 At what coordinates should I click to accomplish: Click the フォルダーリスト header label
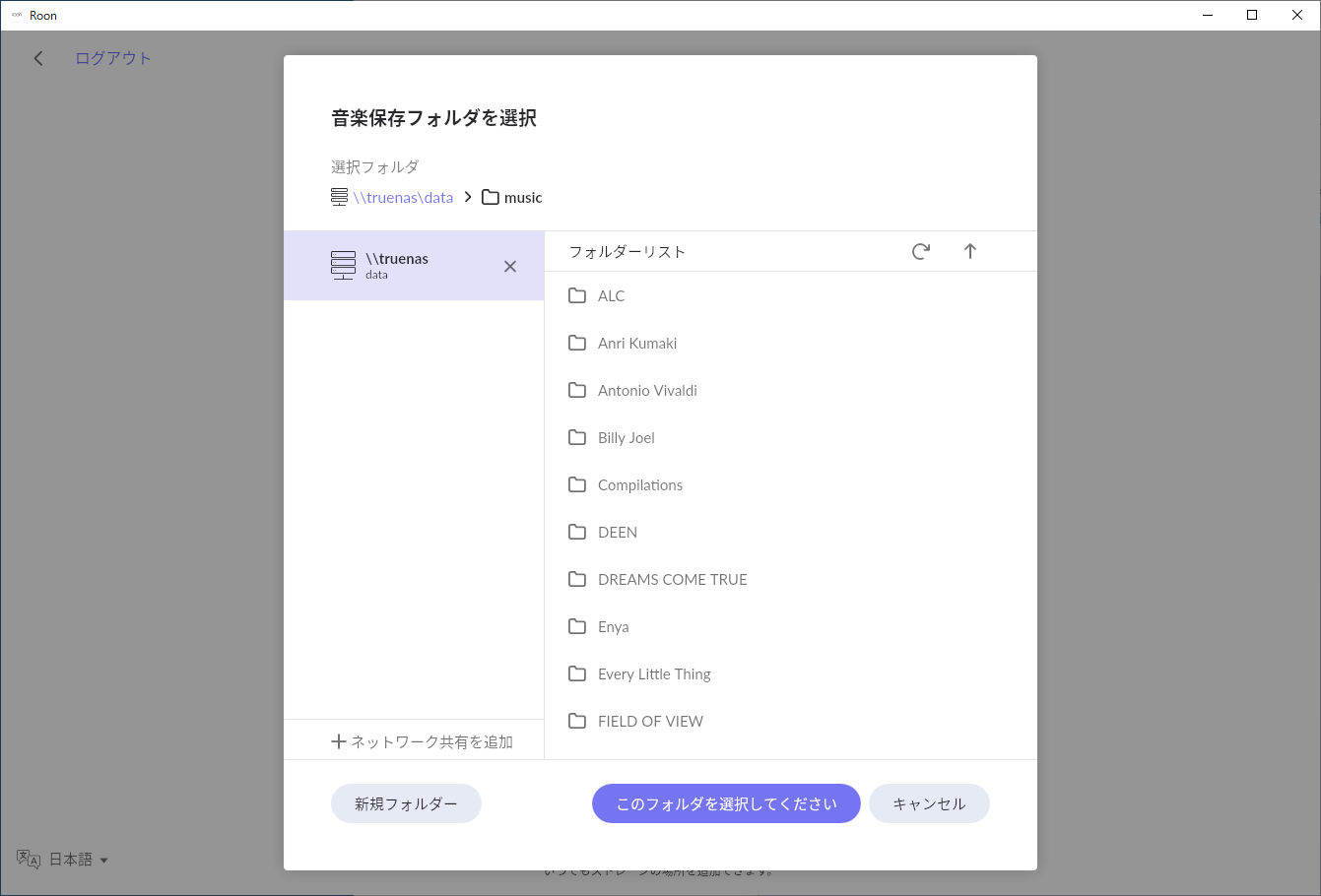(x=627, y=251)
